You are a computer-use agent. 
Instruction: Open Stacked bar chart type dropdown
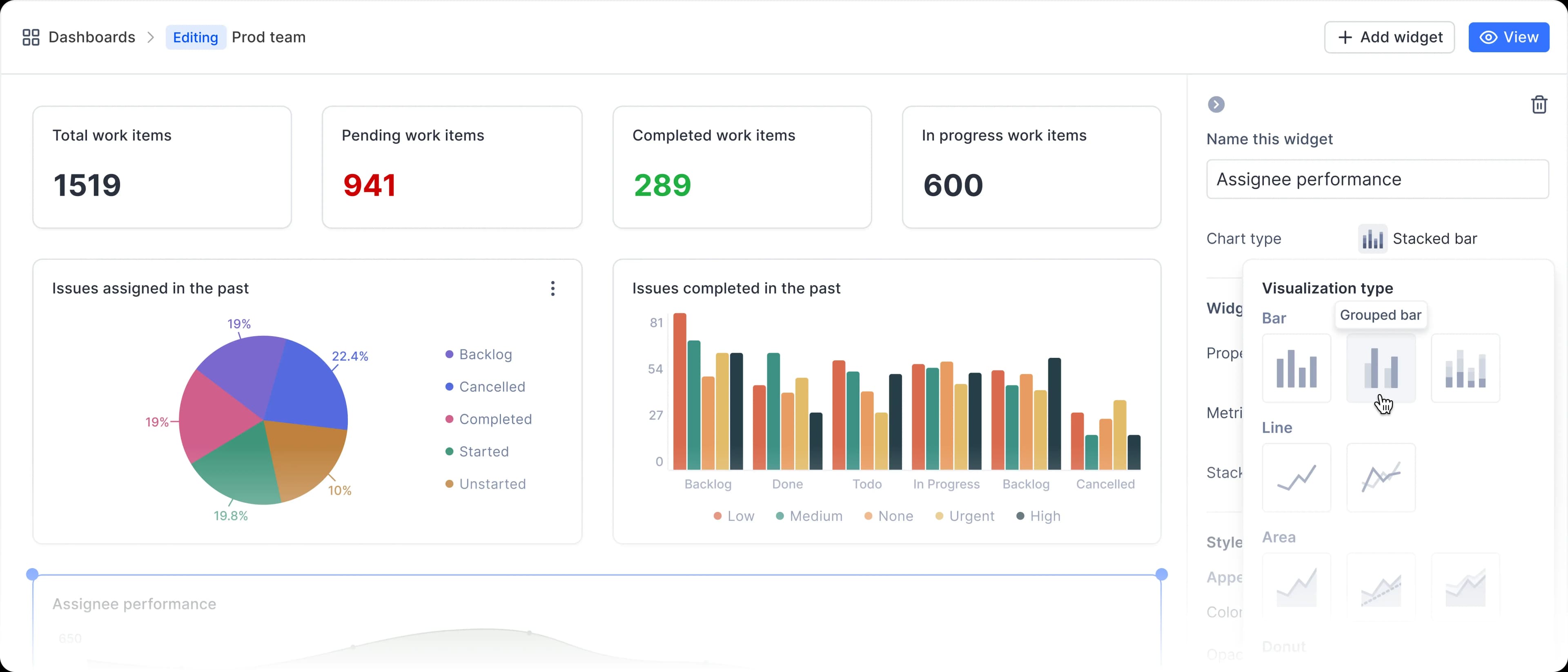[x=1418, y=239]
